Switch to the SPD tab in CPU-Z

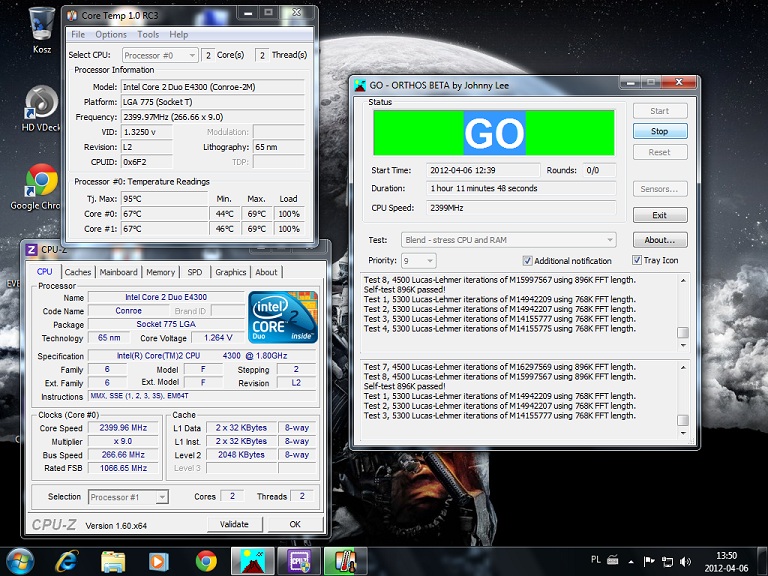(194, 272)
